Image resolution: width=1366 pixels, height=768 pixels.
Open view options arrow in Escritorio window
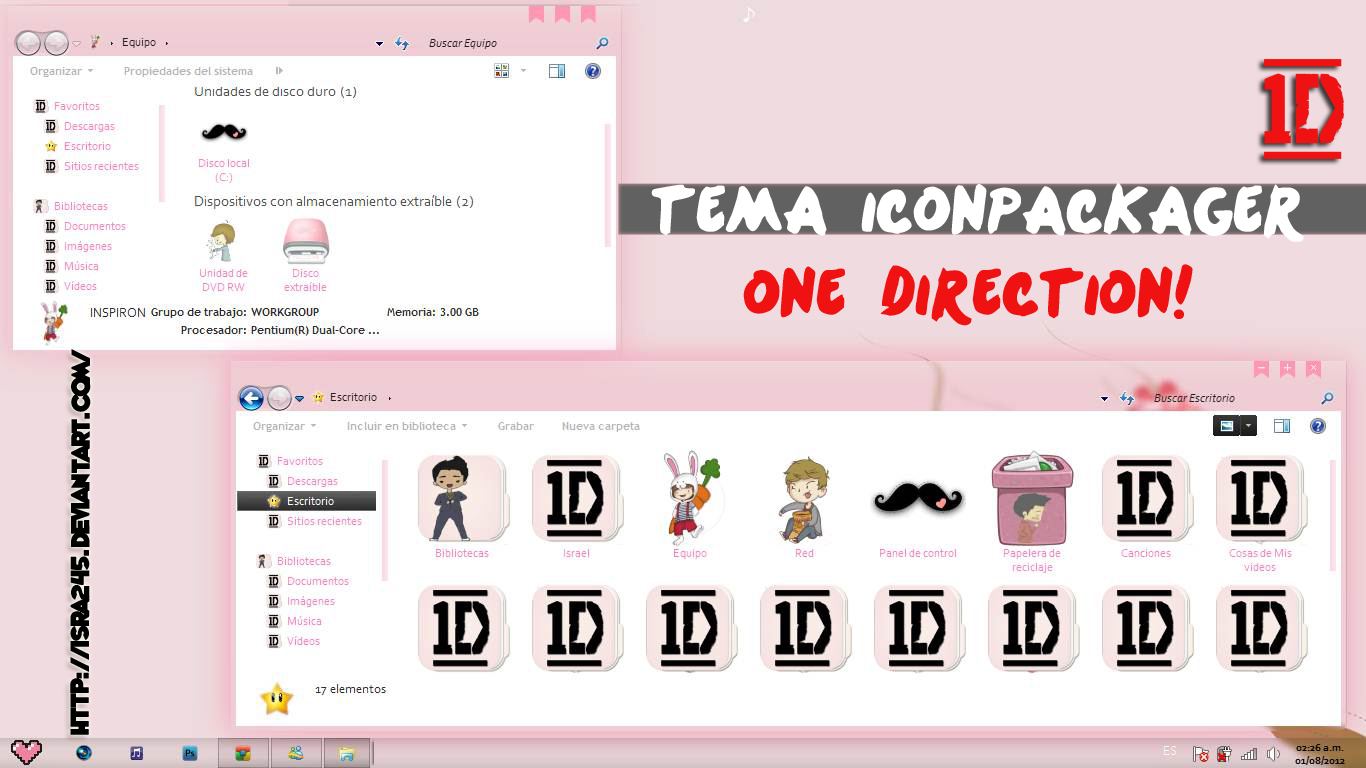[x=1248, y=426]
